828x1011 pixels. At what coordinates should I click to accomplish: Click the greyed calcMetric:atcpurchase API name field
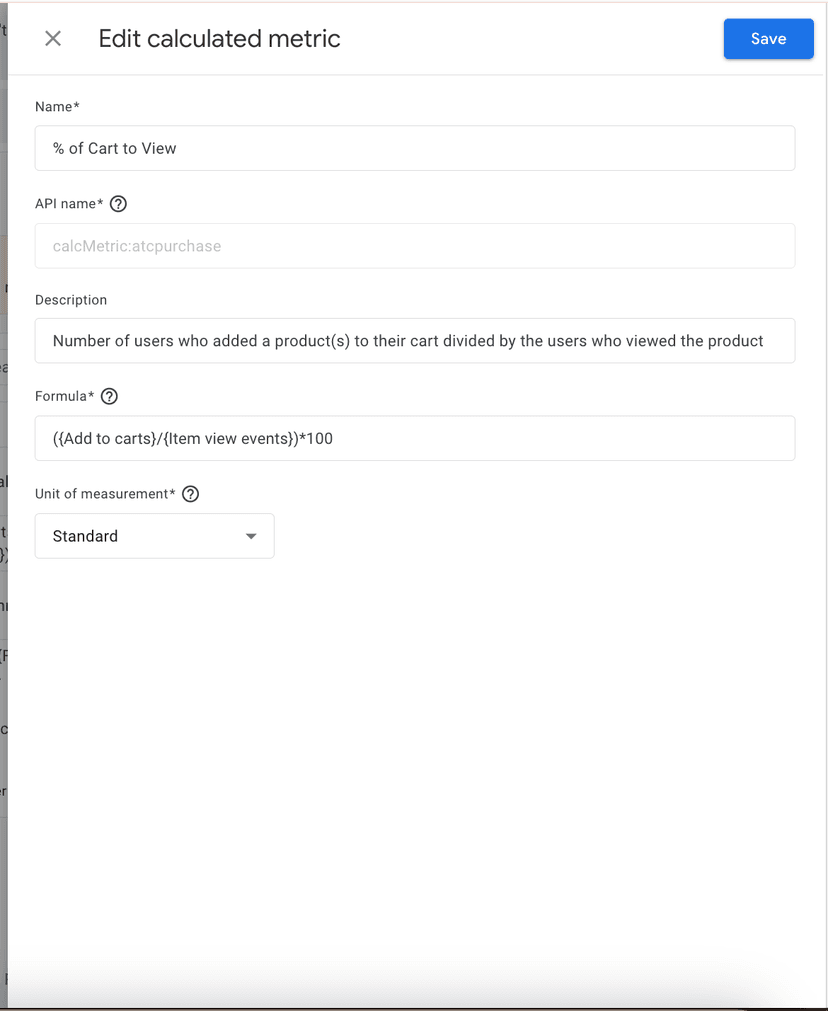(414, 246)
